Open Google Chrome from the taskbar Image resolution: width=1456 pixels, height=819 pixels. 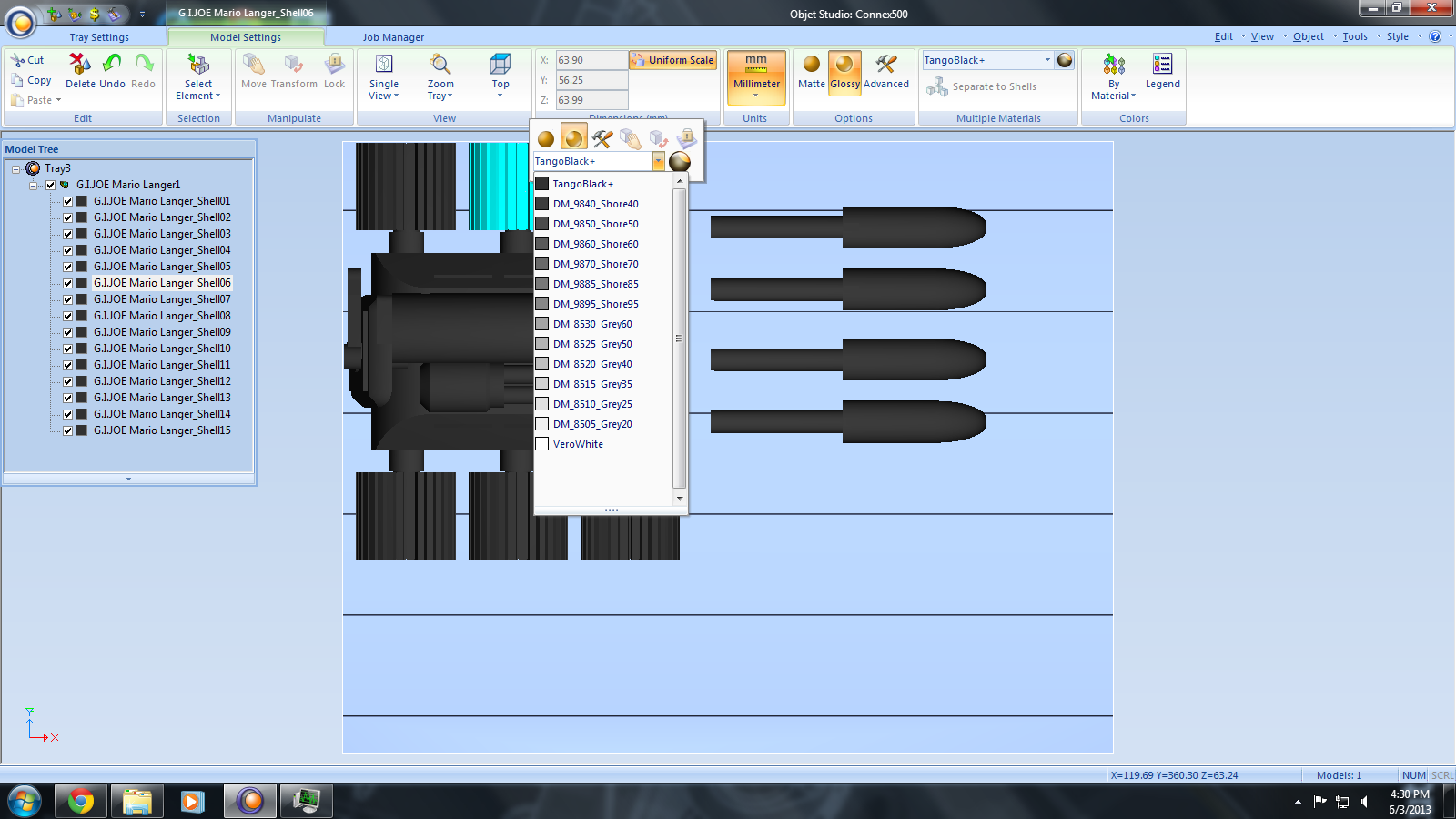(80, 802)
